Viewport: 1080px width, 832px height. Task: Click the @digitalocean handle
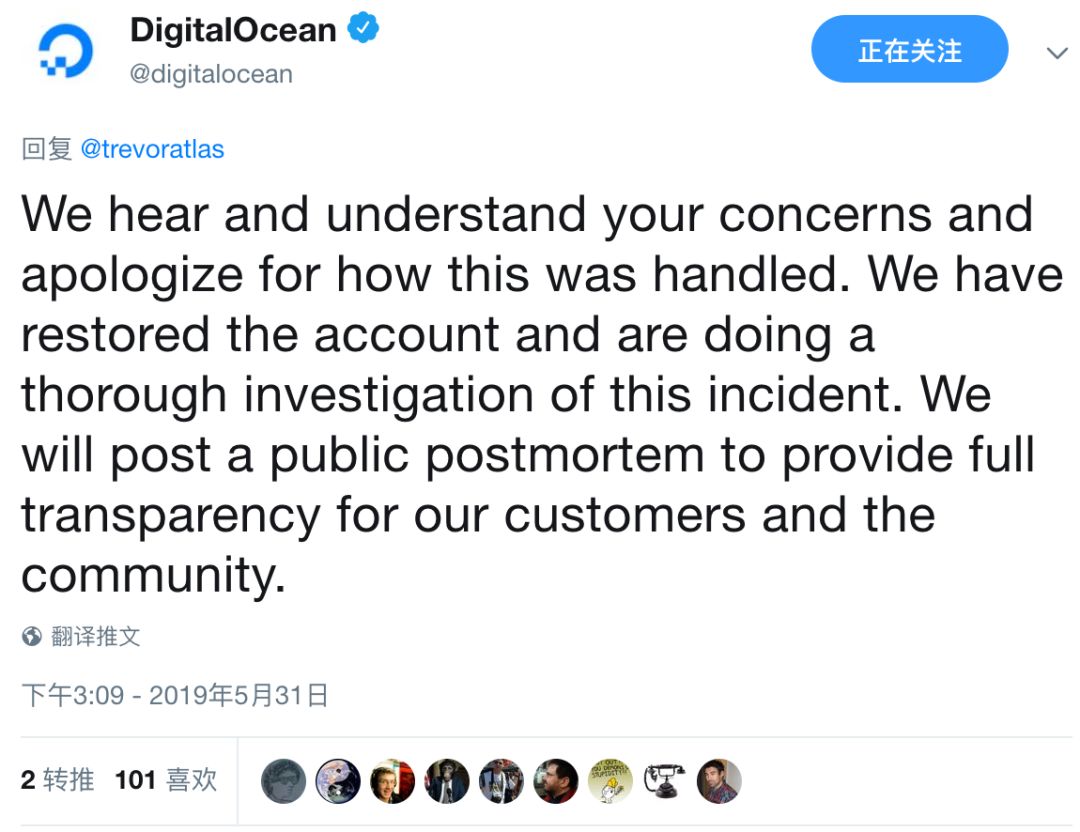tap(211, 74)
